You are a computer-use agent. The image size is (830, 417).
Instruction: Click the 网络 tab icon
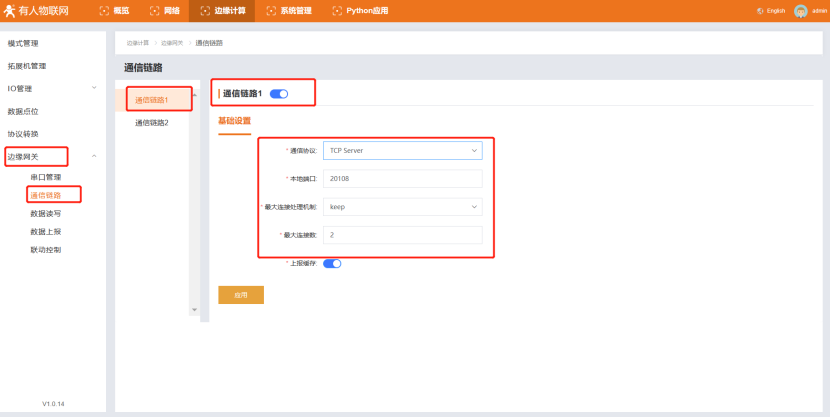(x=155, y=11)
